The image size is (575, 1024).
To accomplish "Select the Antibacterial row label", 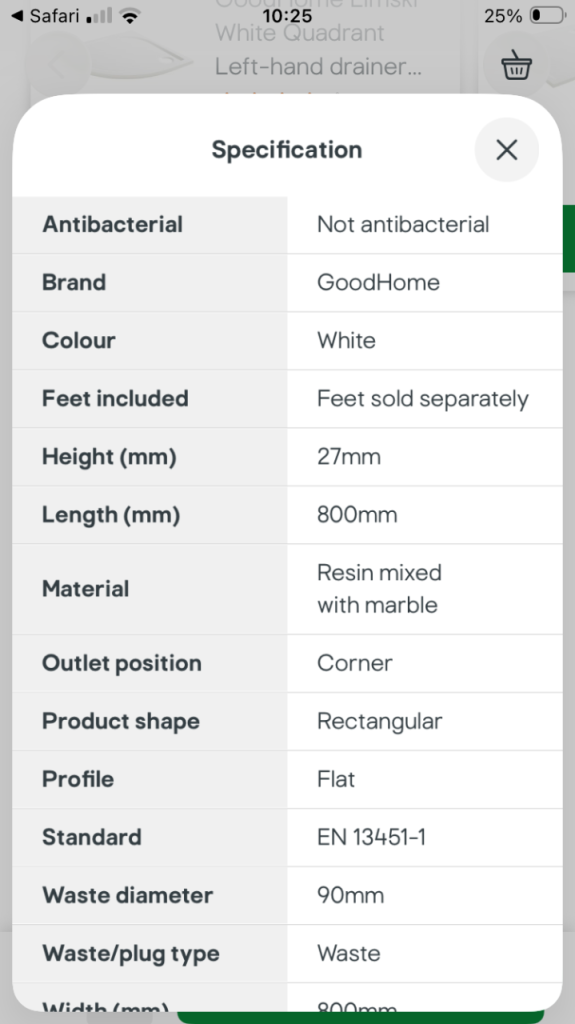I will [x=112, y=224].
